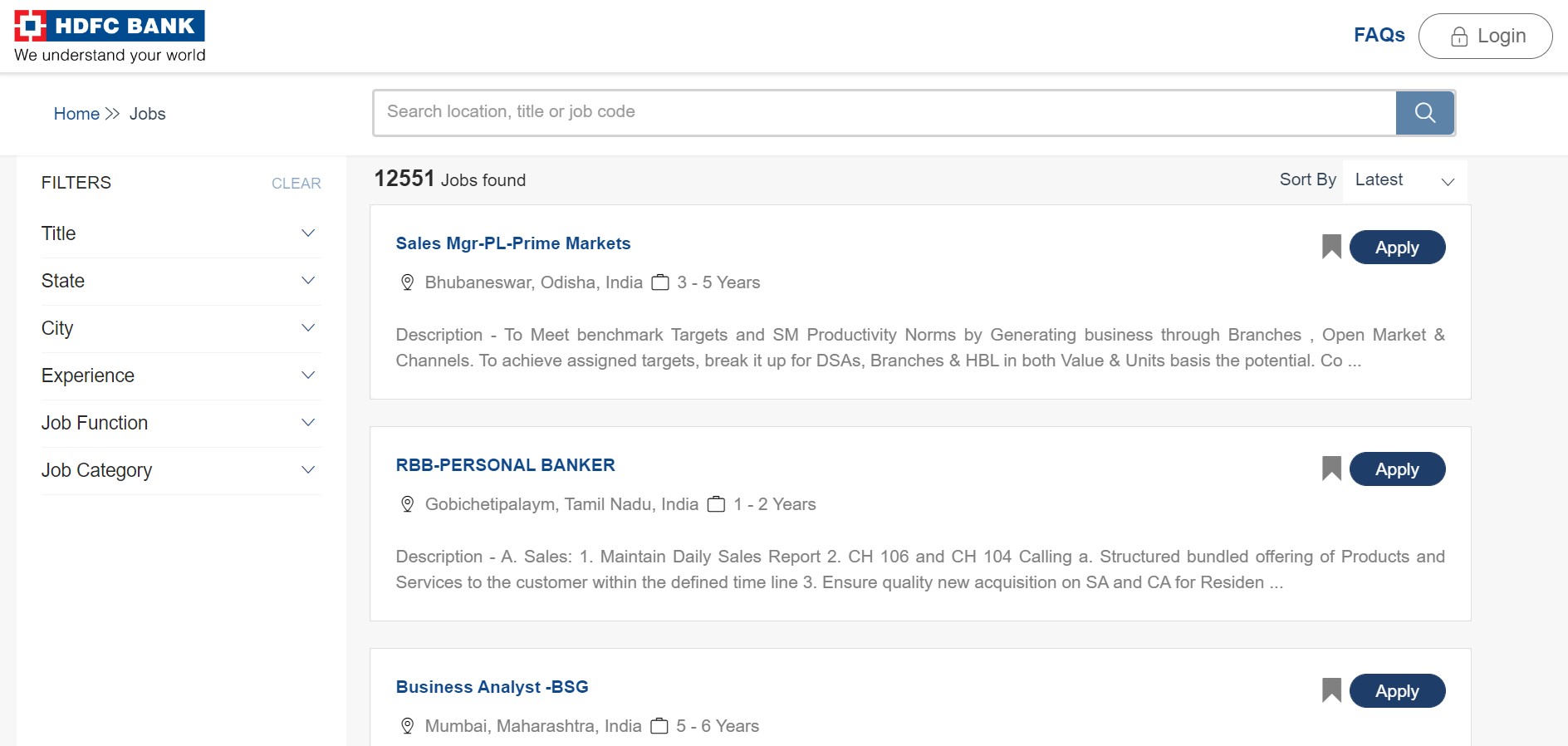
Task: Expand the City filter
Action: [181, 328]
